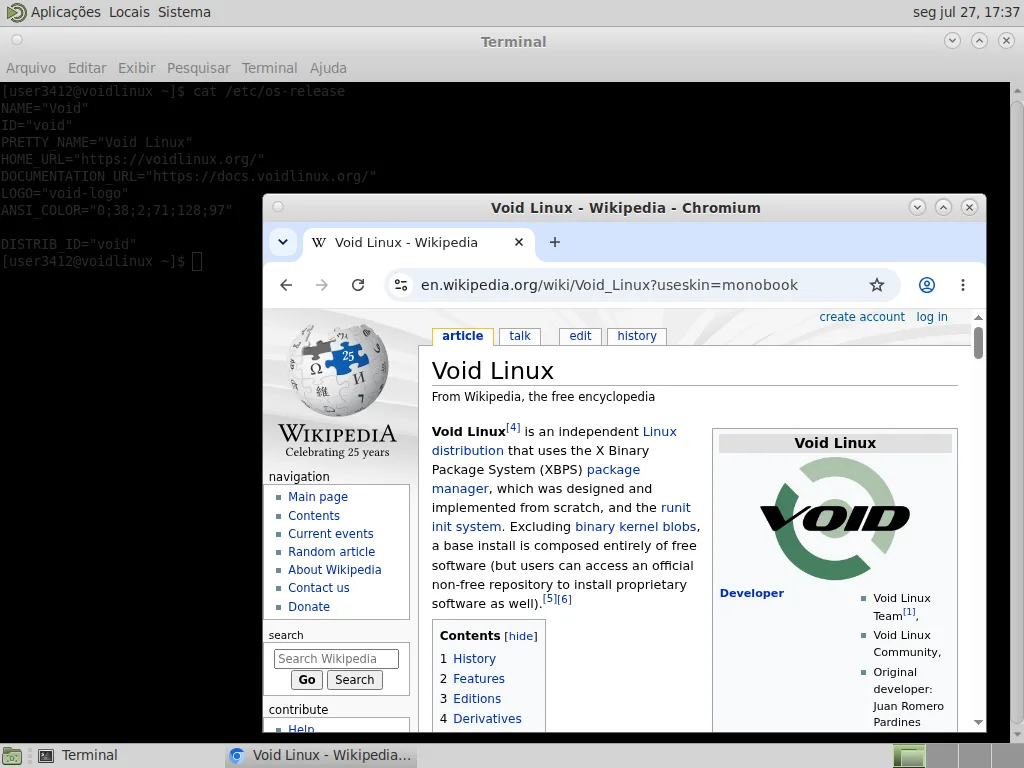Open the Terminal menu in Terminal menubar
1024x768 pixels.
pos(269,68)
